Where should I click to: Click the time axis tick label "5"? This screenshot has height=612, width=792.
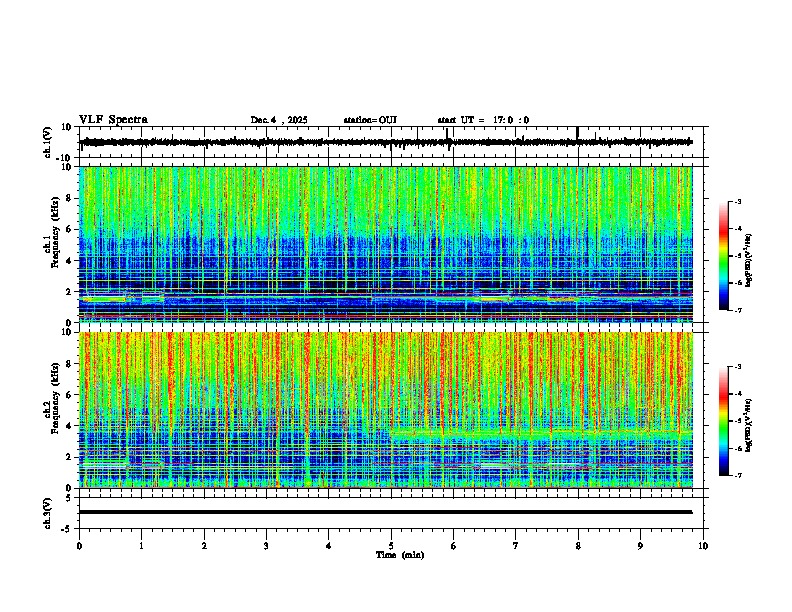pyautogui.click(x=391, y=546)
